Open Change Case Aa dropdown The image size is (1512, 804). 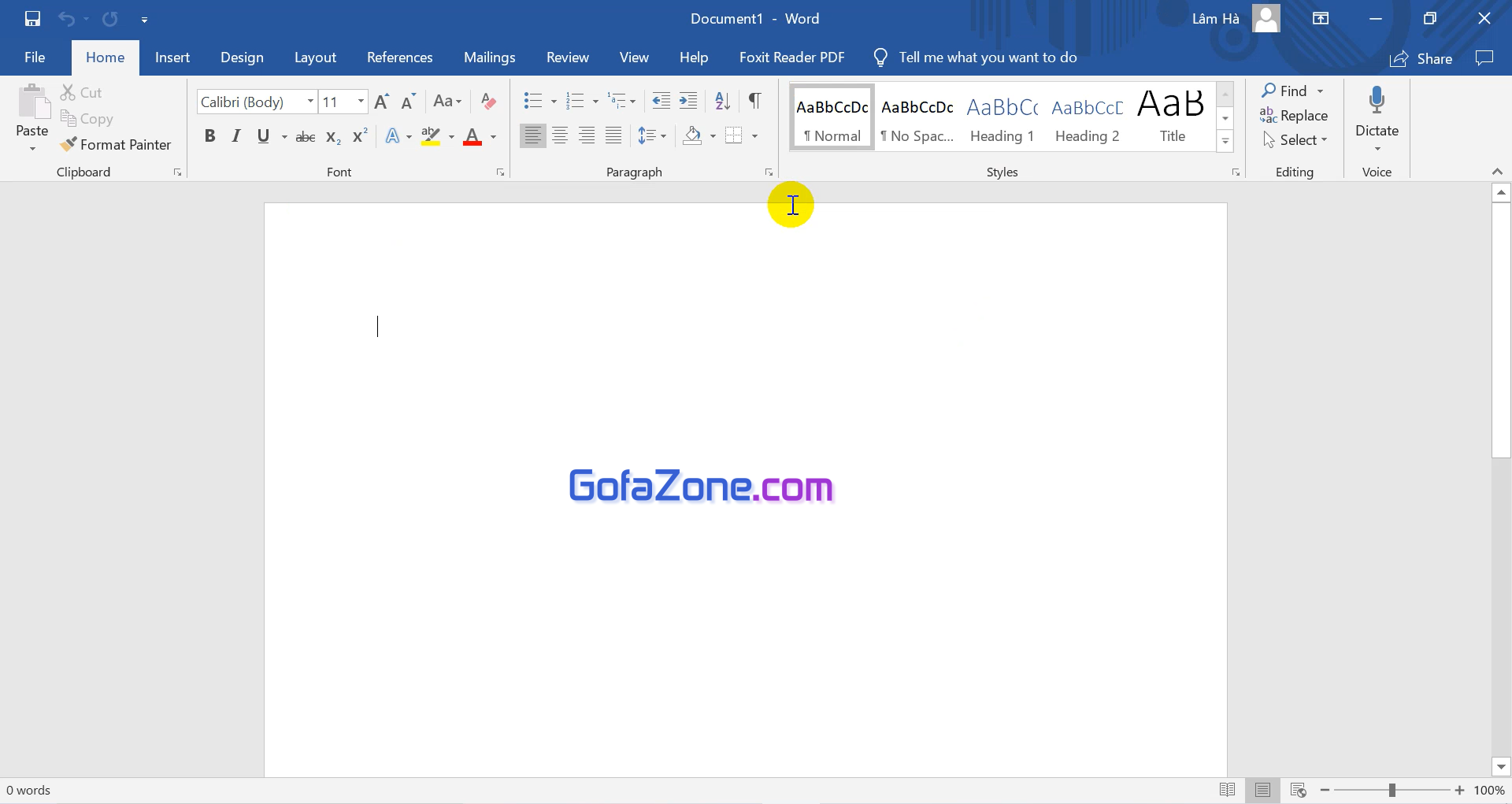click(447, 102)
